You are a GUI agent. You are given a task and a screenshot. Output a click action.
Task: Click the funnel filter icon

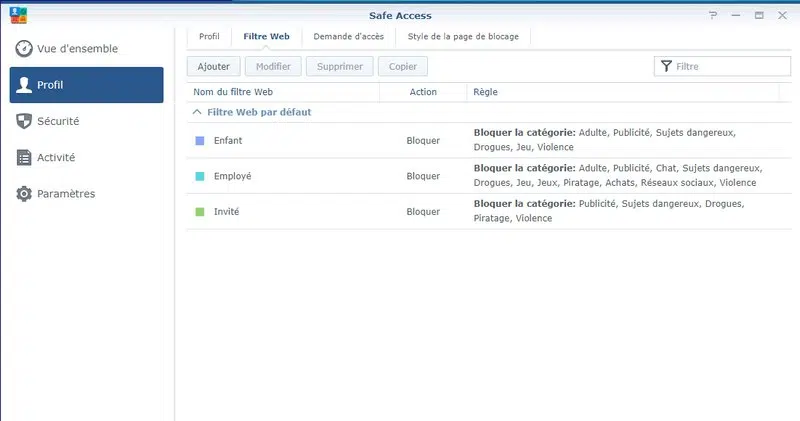(x=666, y=66)
